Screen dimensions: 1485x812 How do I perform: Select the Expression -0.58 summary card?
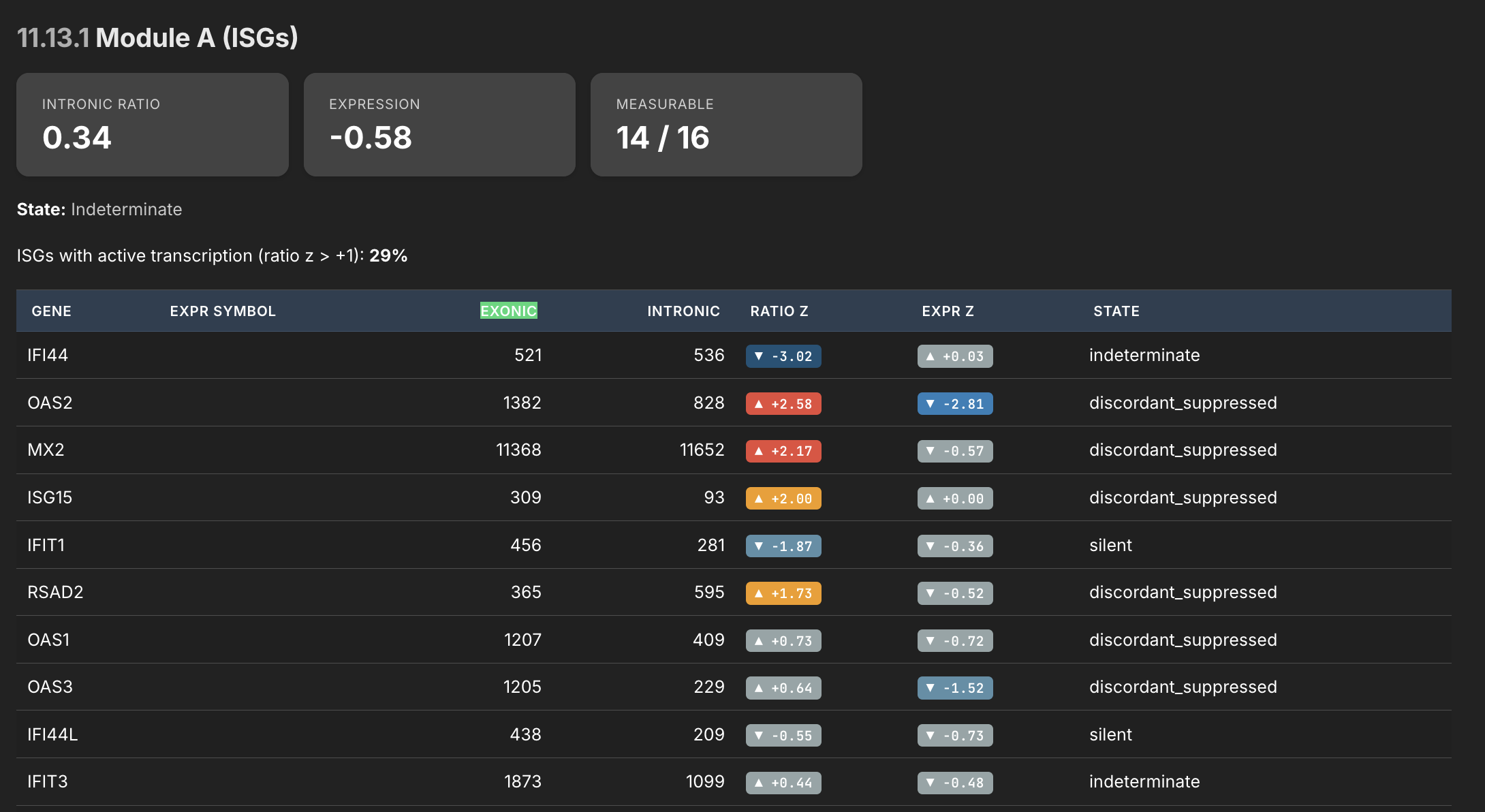tap(439, 125)
